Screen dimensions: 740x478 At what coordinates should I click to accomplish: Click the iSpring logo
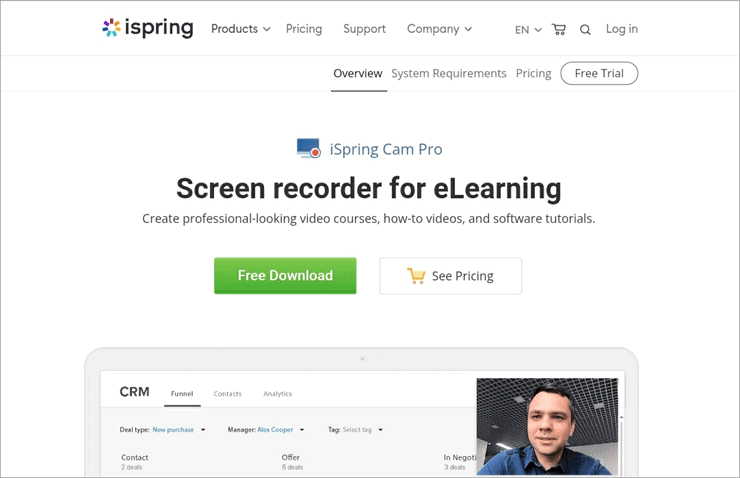[147, 28]
